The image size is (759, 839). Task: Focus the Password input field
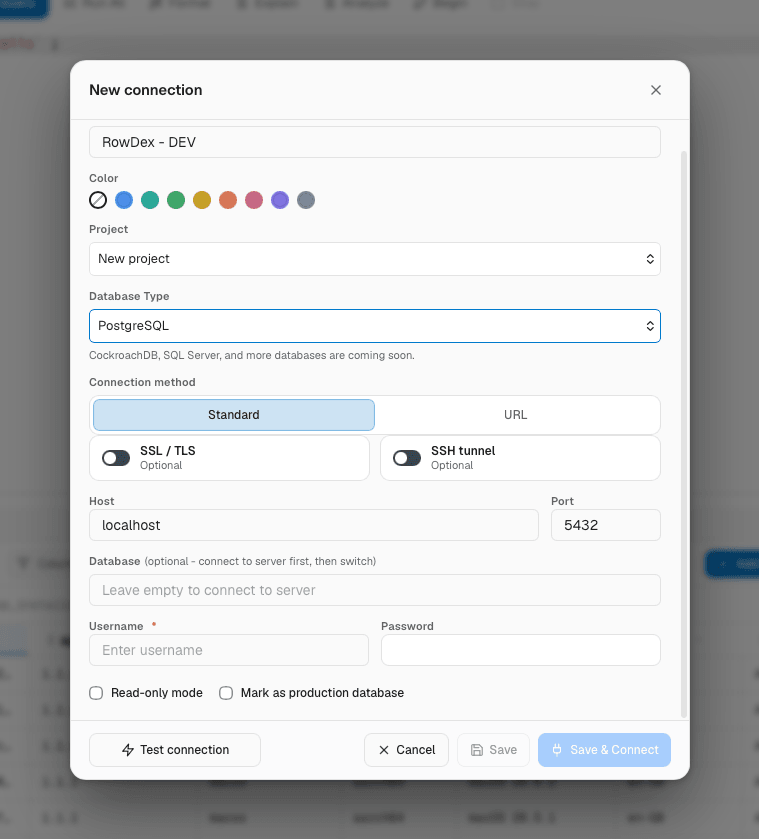(x=521, y=650)
